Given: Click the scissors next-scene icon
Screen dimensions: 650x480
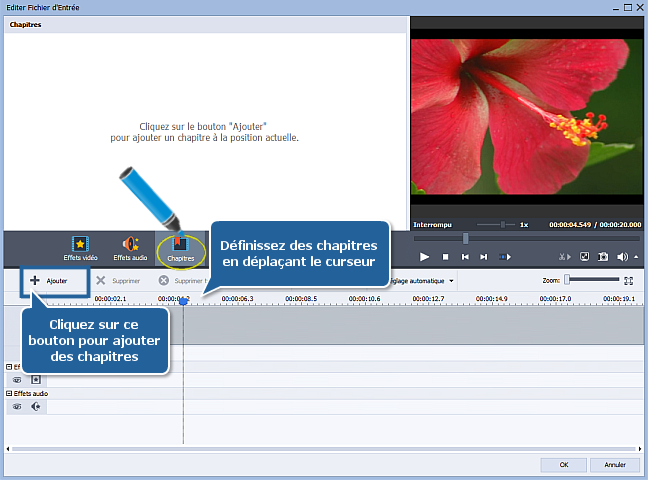Looking at the screenshot, I should 564,257.
